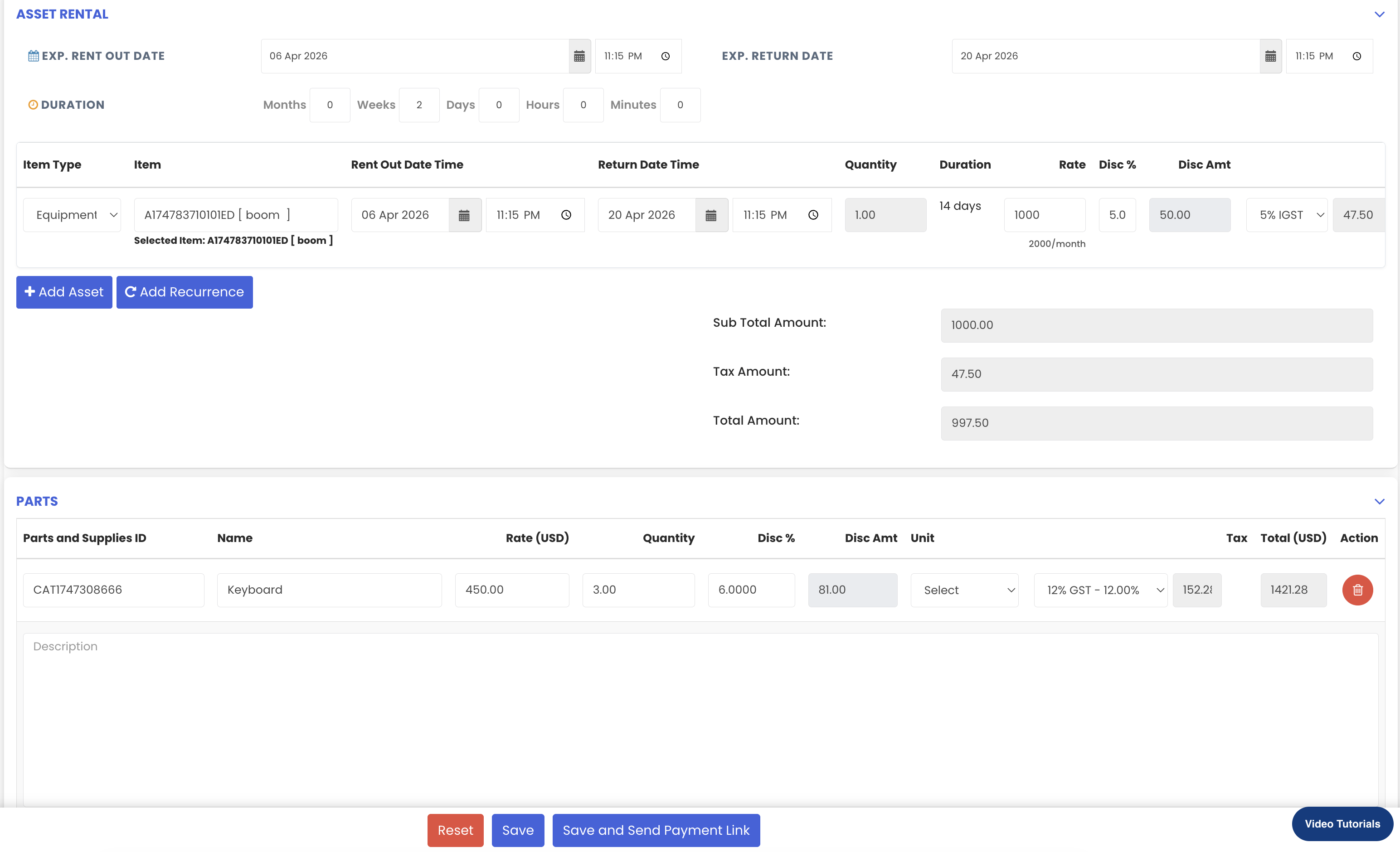
Task: Open the 5% IGST tax dropdown
Action: (x=1286, y=215)
